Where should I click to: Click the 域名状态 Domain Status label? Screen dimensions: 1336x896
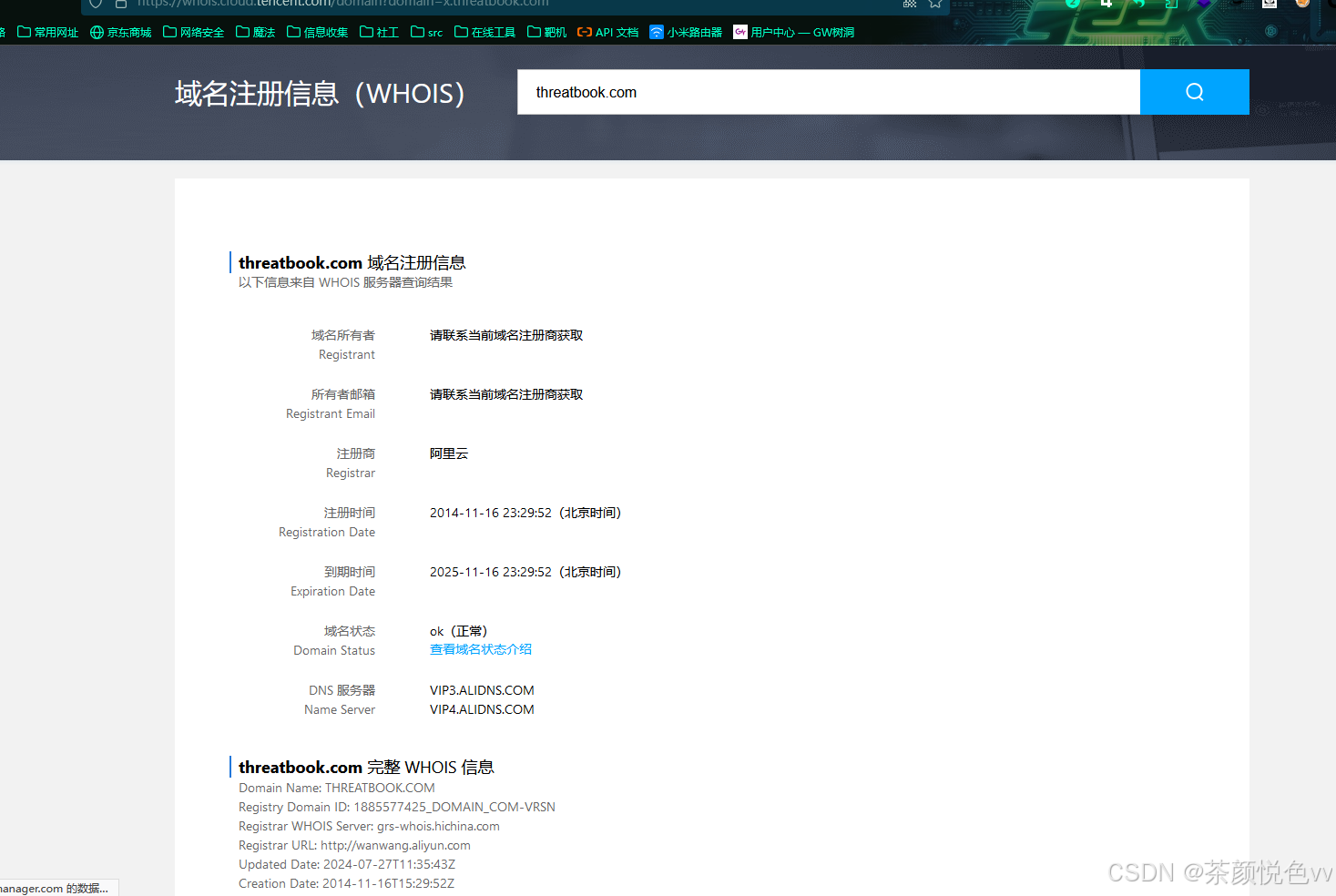334,640
